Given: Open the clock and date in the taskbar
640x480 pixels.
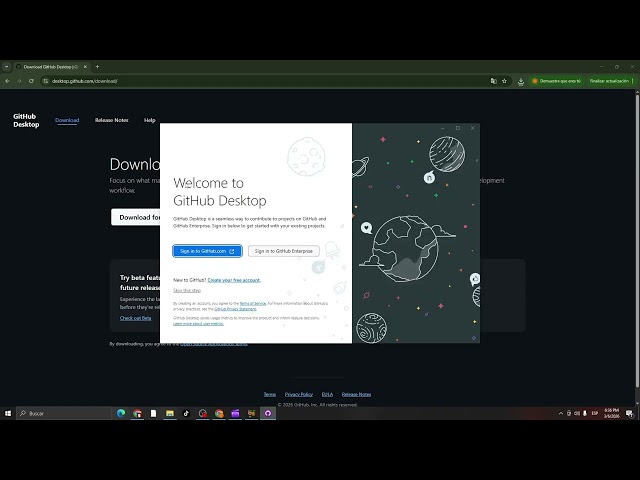Looking at the screenshot, I should pos(611,413).
